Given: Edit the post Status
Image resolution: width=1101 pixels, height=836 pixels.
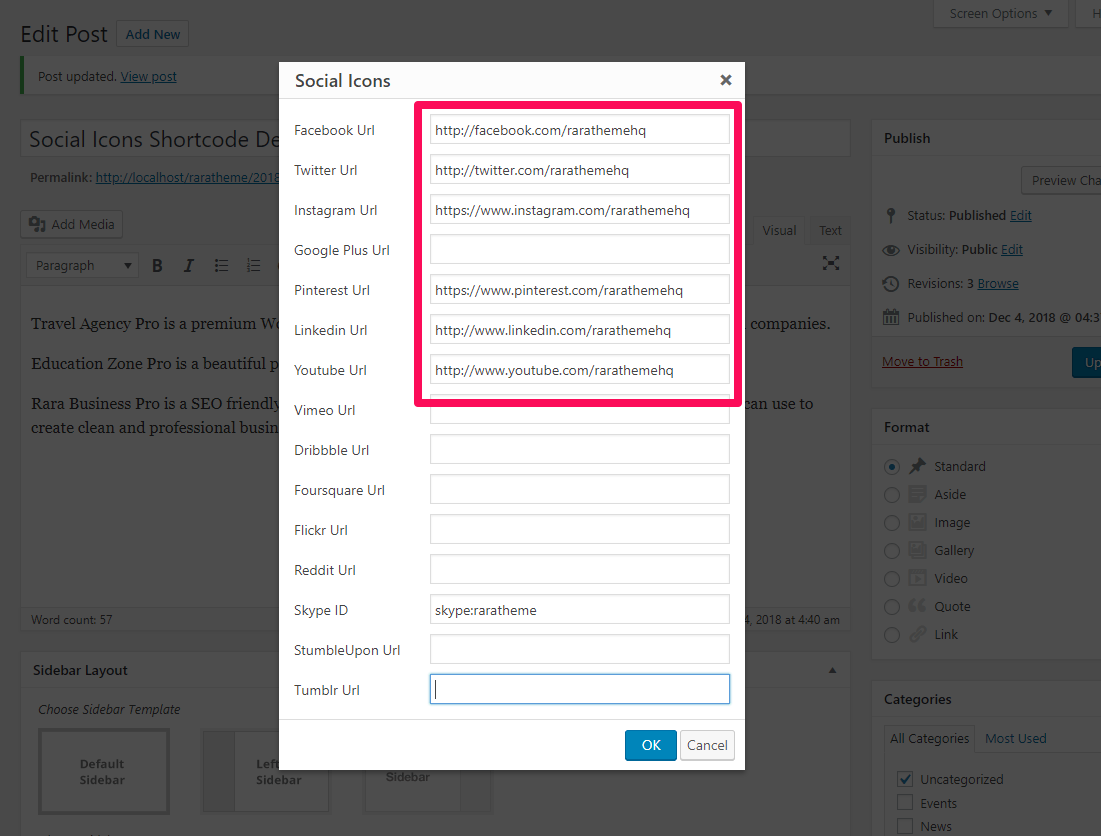Looking at the screenshot, I should [x=1020, y=215].
